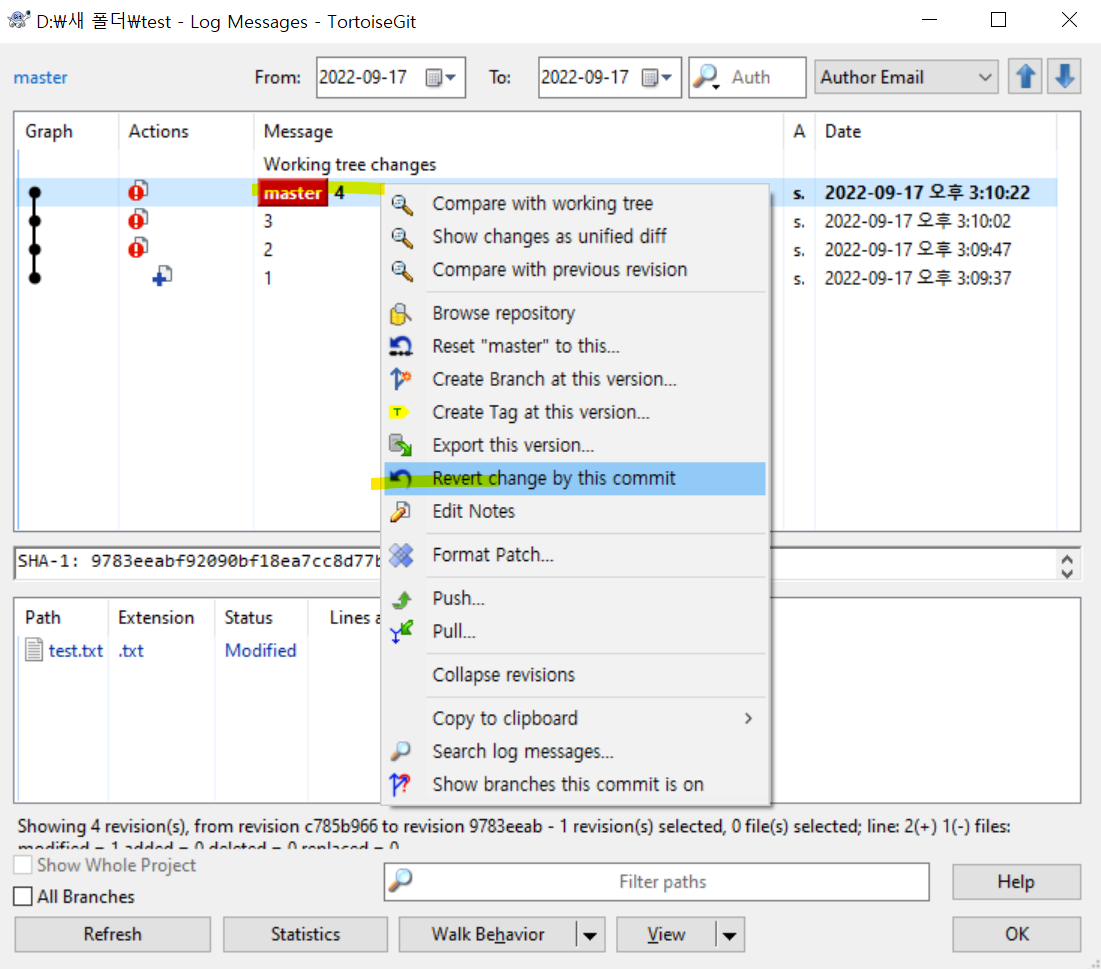Click the blue up arrow button
Image resolution: width=1101 pixels, height=969 pixels.
[1025, 77]
